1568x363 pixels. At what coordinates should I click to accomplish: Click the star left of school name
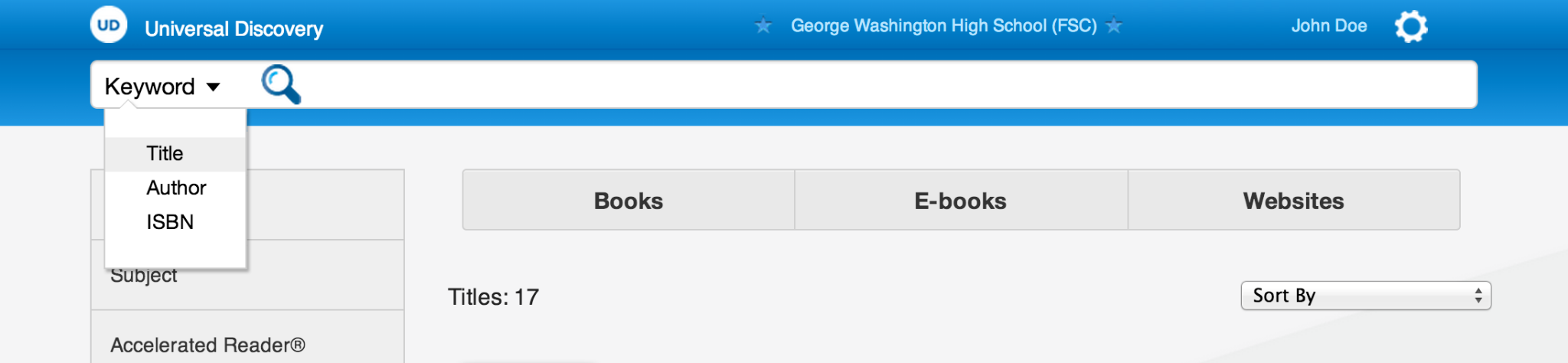(x=763, y=26)
